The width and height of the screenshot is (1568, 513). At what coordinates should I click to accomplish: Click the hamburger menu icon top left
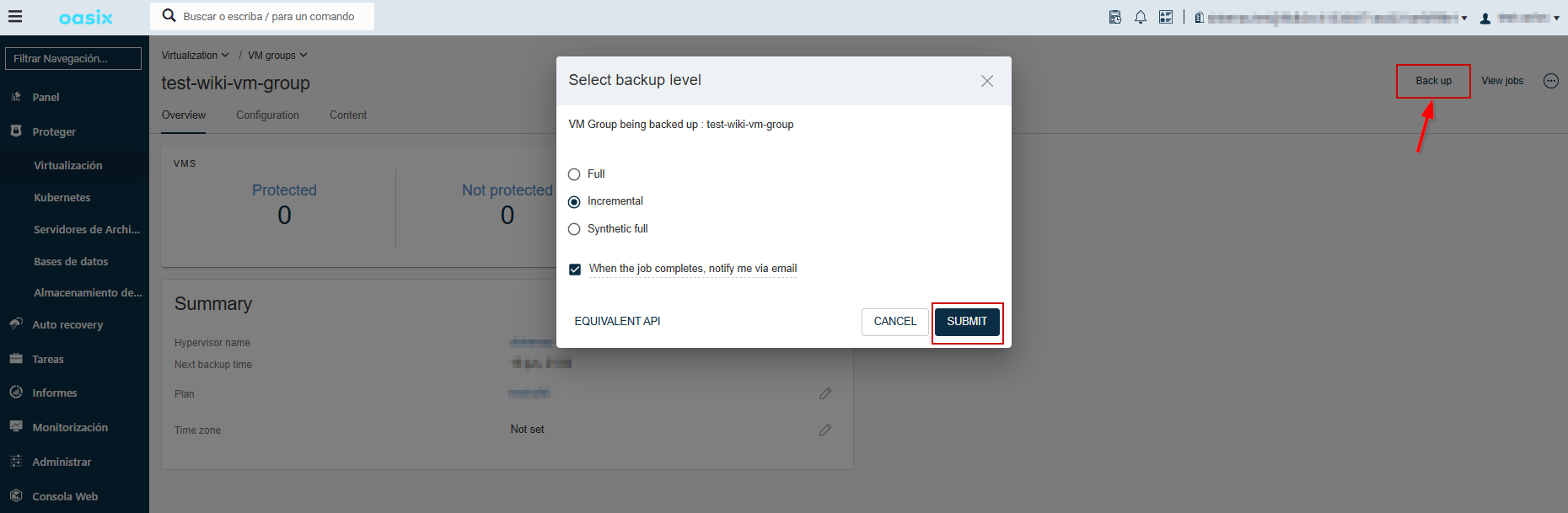coord(15,16)
